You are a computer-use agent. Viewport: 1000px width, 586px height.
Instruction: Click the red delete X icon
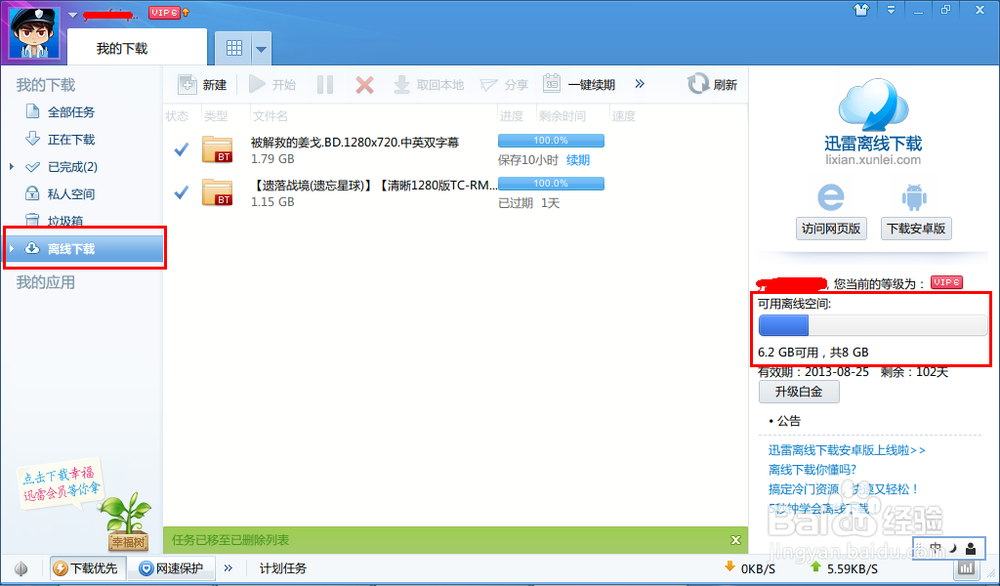coord(364,84)
